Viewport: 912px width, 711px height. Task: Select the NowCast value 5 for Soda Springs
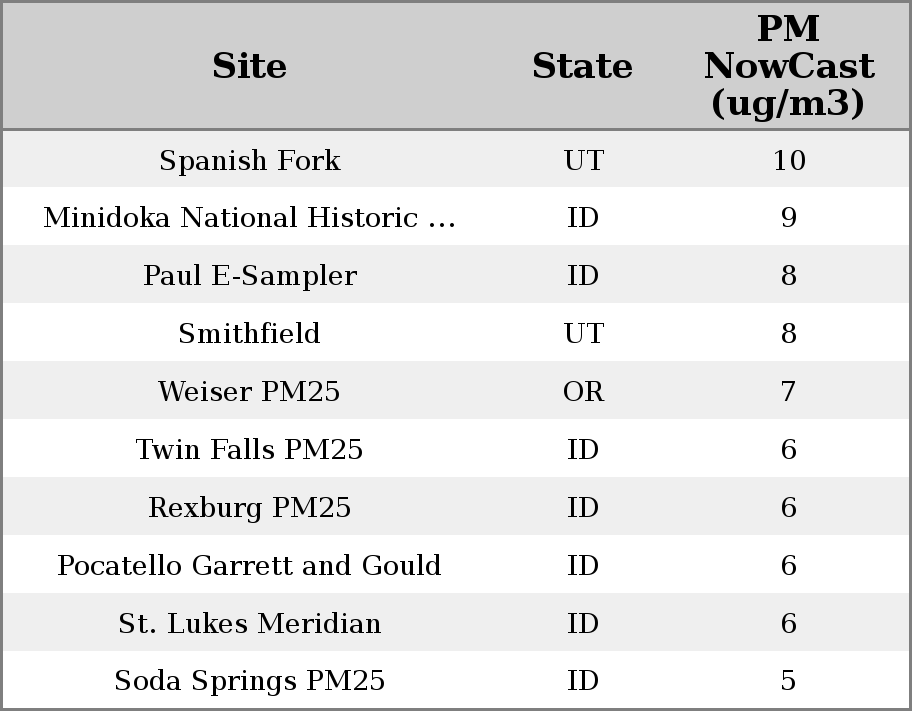(788, 681)
